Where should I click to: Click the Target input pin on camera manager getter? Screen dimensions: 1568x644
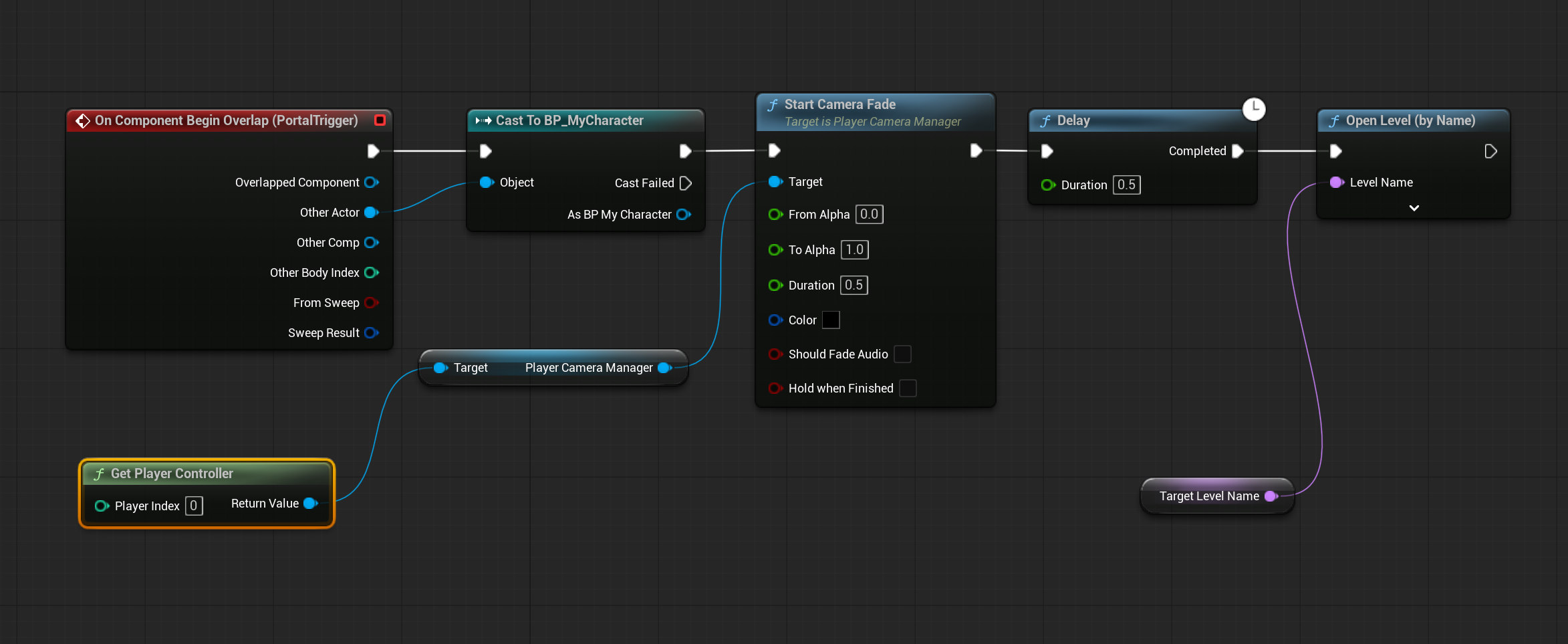(440, 368)
